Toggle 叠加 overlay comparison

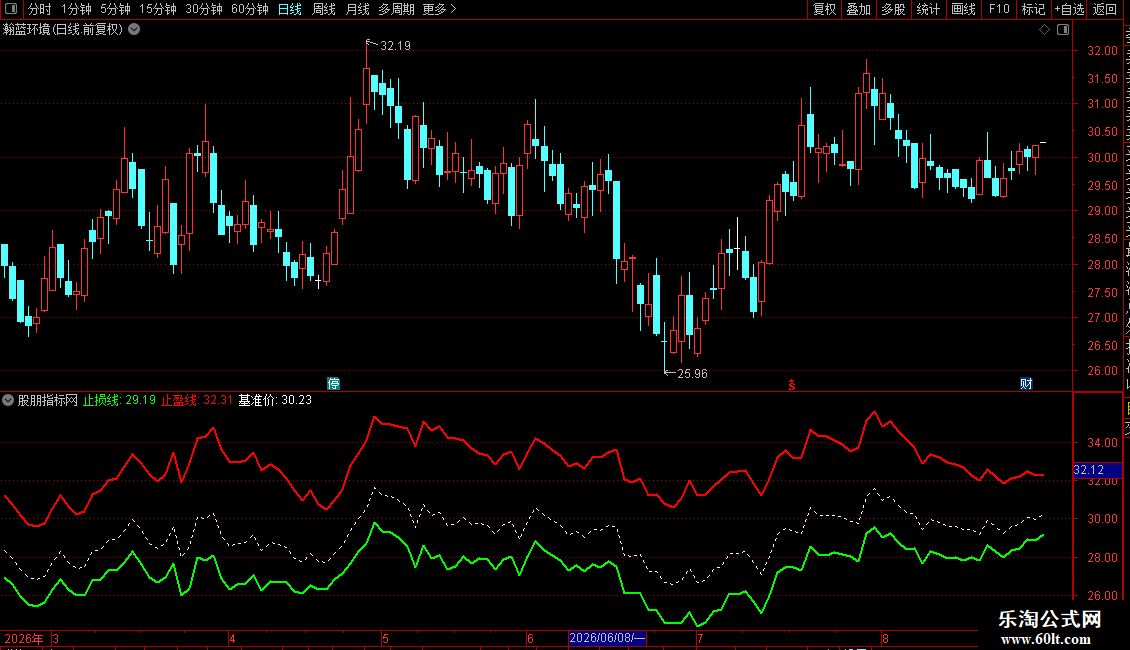(x=859, y=9)
